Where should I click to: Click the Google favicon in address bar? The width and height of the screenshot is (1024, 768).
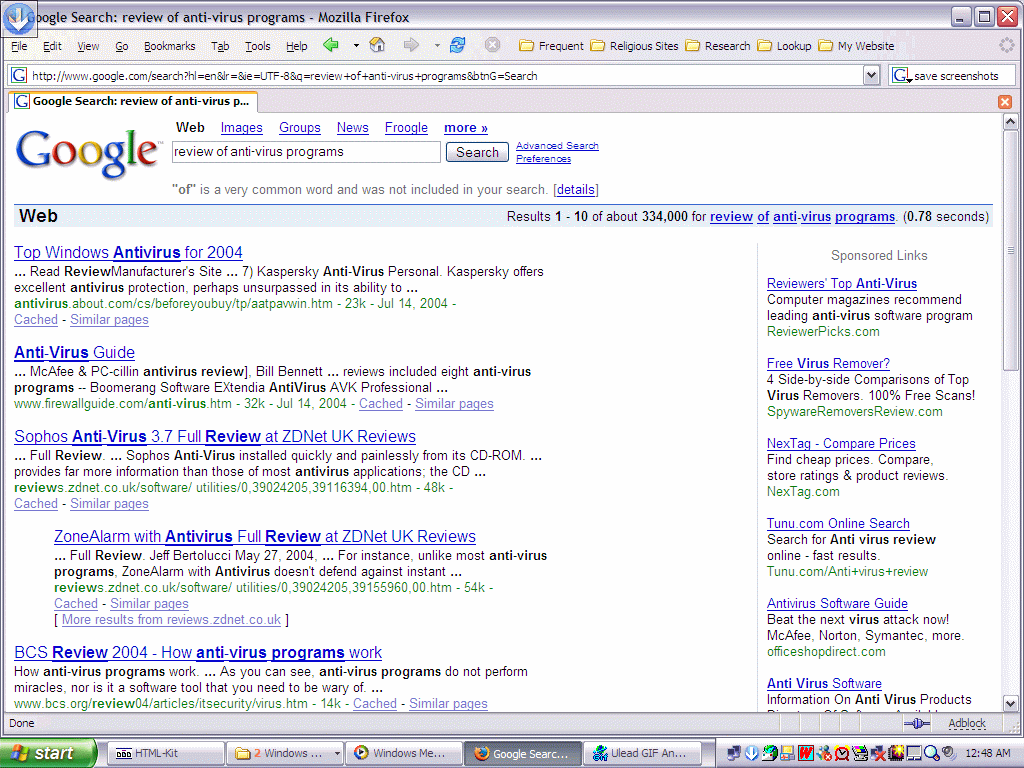point(19,75)
